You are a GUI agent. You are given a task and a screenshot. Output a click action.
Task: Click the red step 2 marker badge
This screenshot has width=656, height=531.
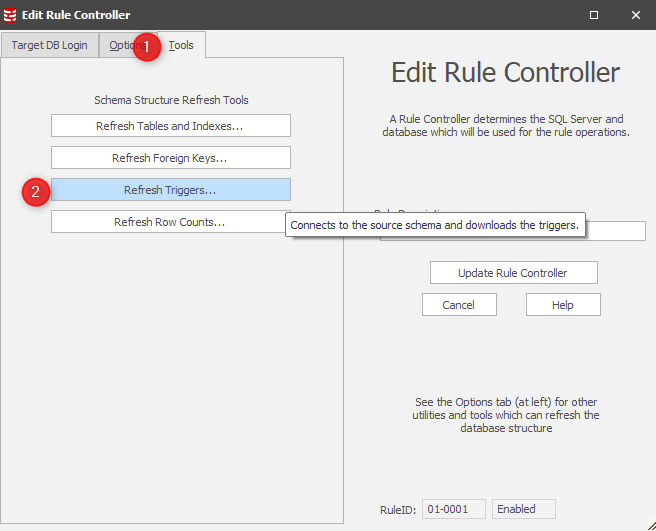35,192
